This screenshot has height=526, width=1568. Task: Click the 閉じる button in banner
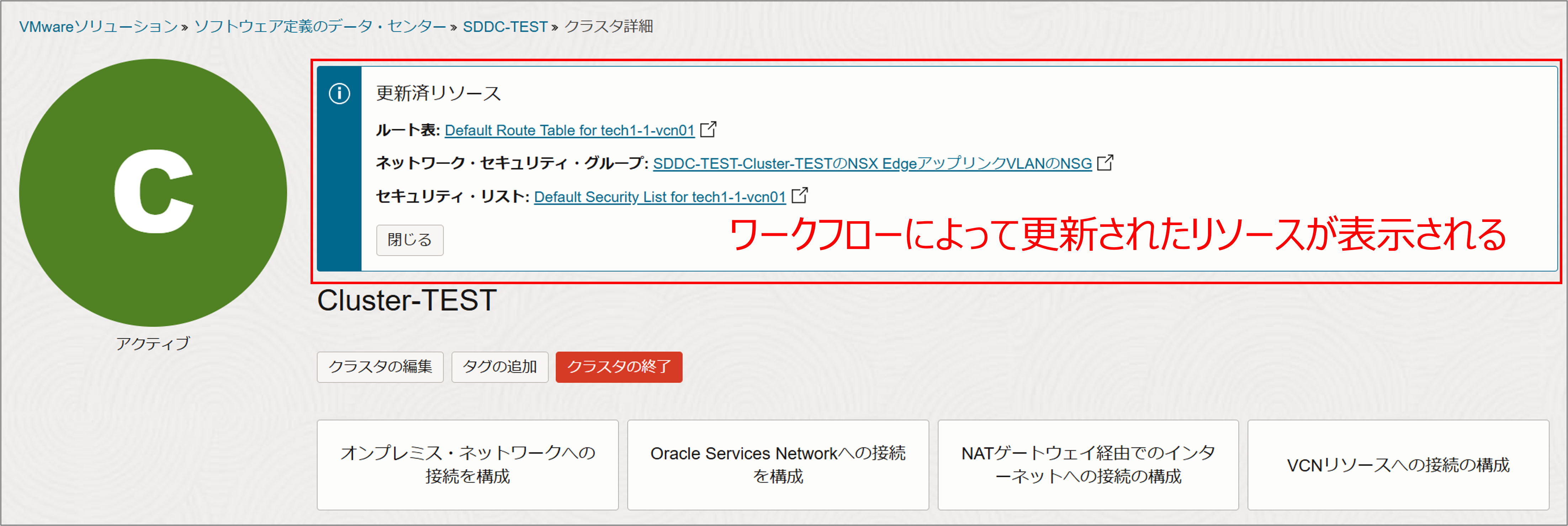pyautogui.click(x=410, y=240)
